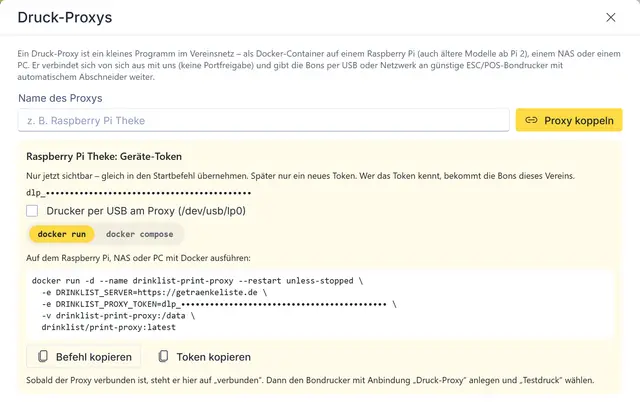Select the docker run tab
The width and height of the screenshot is (640, 407).
(62, 234)
